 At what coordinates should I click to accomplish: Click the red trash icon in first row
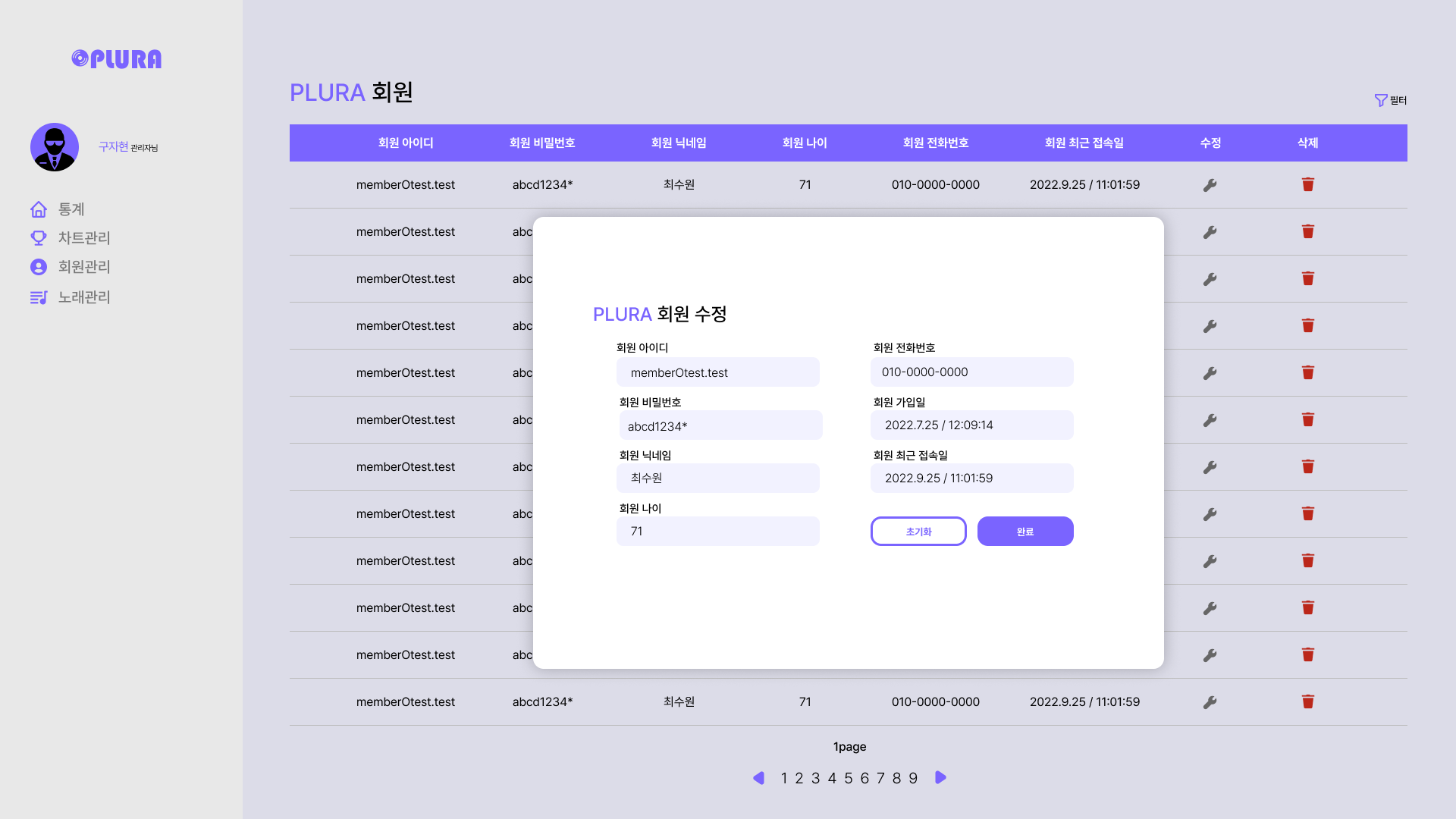(1307, 184)
